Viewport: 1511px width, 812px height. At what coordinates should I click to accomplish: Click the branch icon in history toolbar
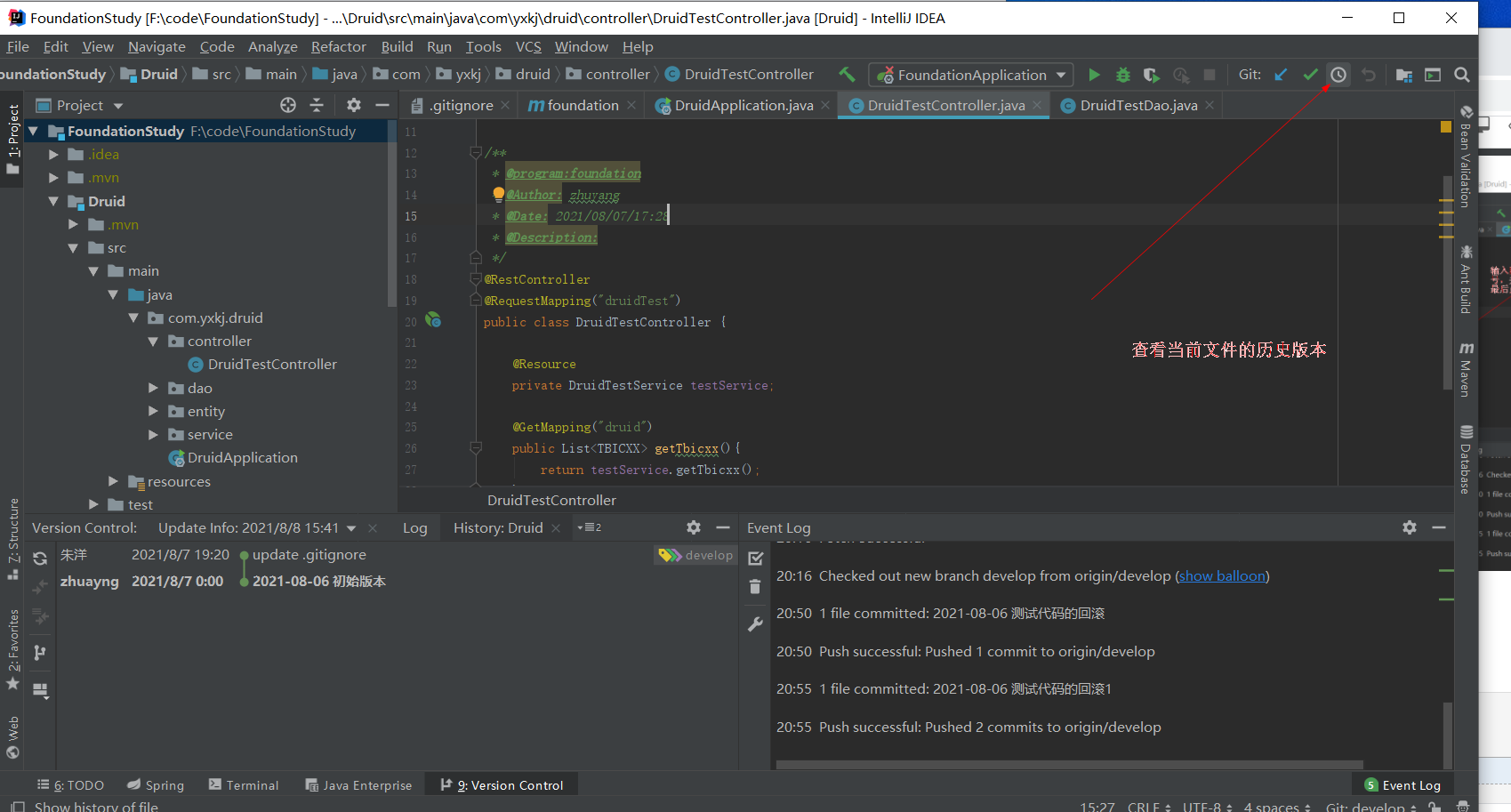click(x=40, y=653)
